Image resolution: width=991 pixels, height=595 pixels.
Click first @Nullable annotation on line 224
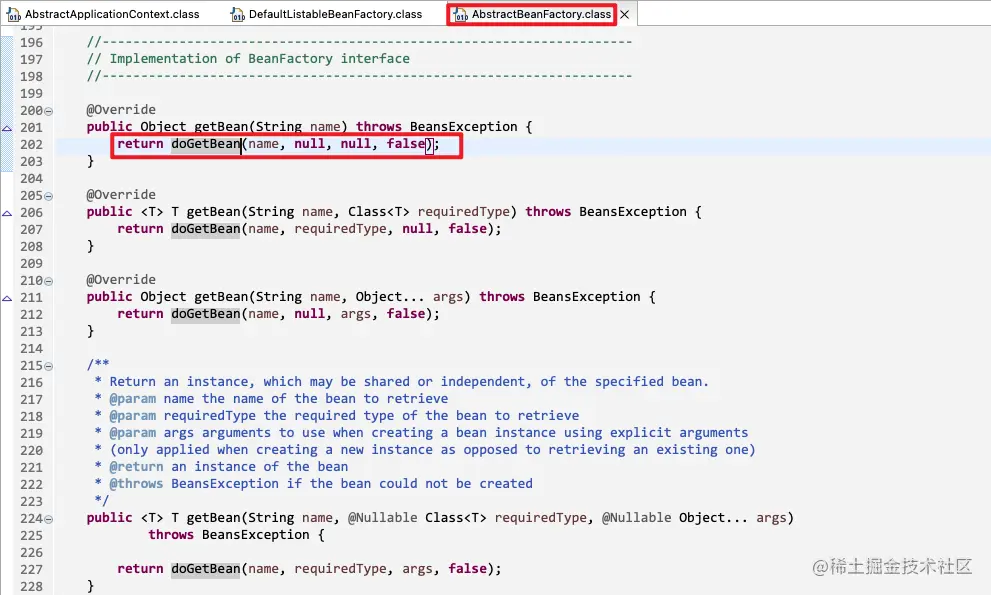point(382,518)
